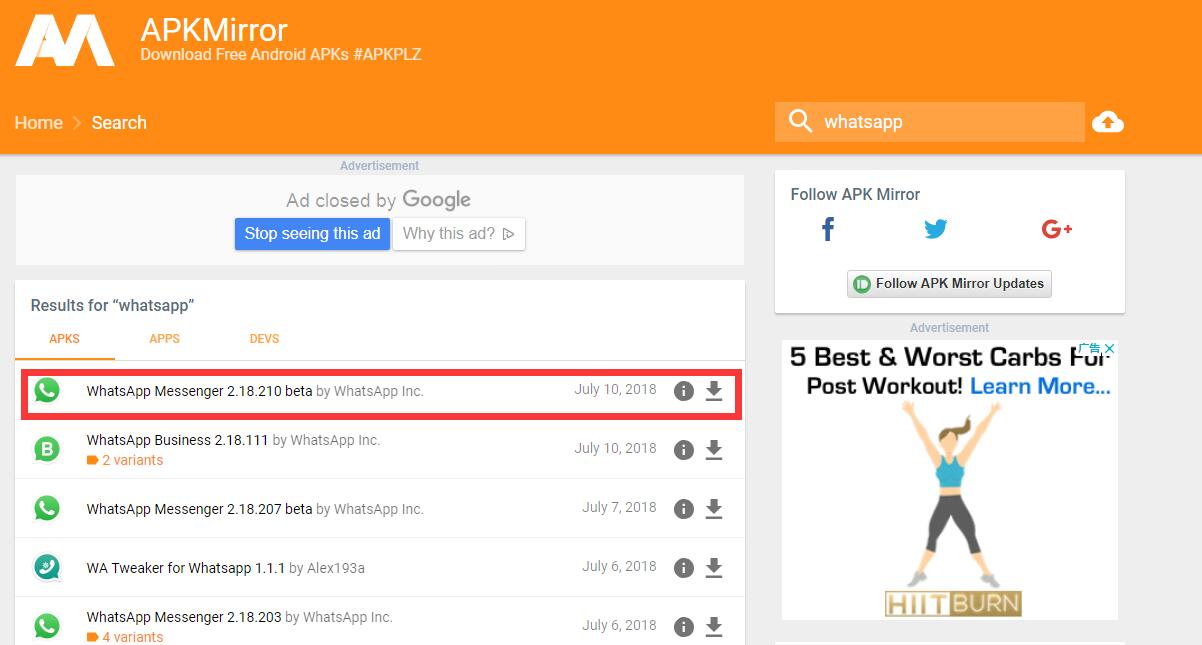The height and width of the screenshot is (645, 1202).
Task: Click WA Tweaker app icon
Action: coord(46,567)
